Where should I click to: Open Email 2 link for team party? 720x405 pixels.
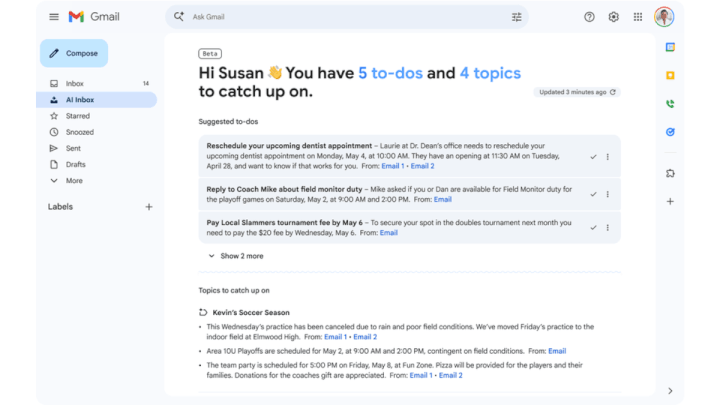coord(450,376)
